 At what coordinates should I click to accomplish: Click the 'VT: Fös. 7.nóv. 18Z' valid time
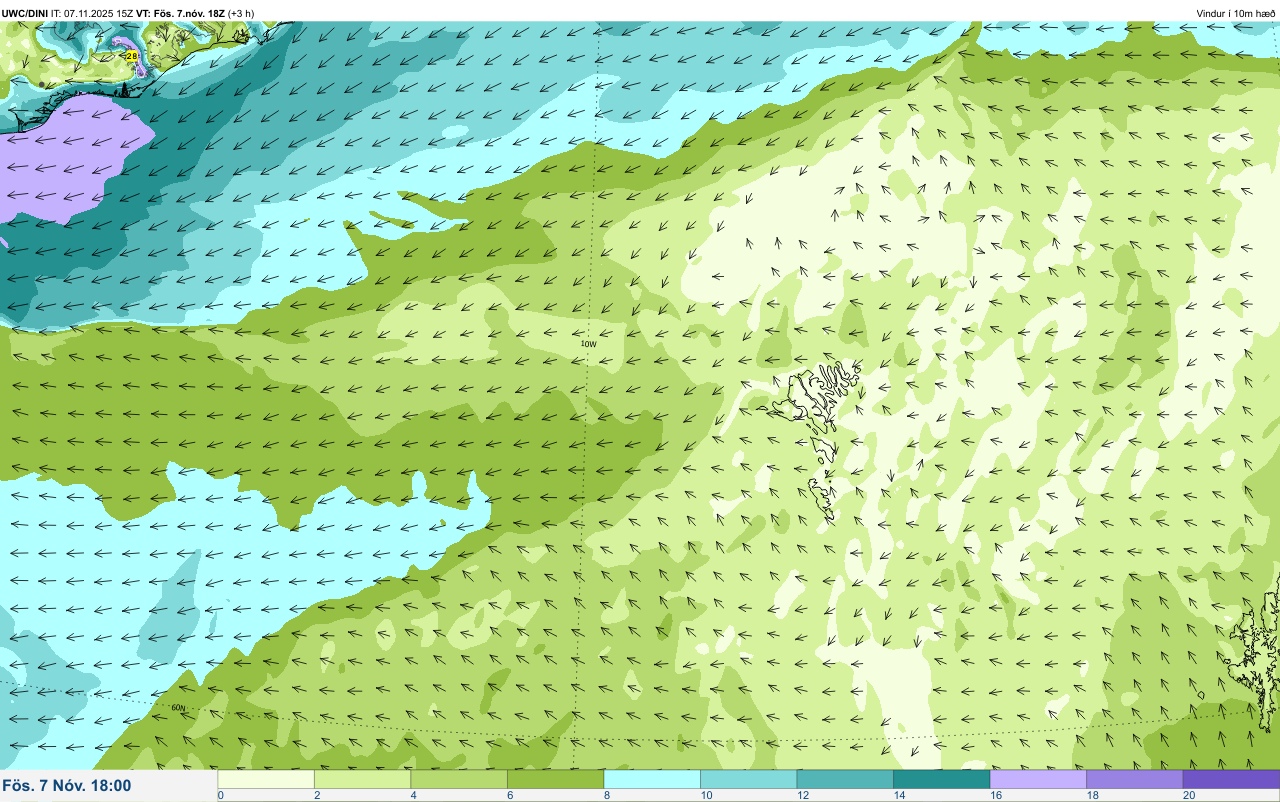tap(180, 13)
